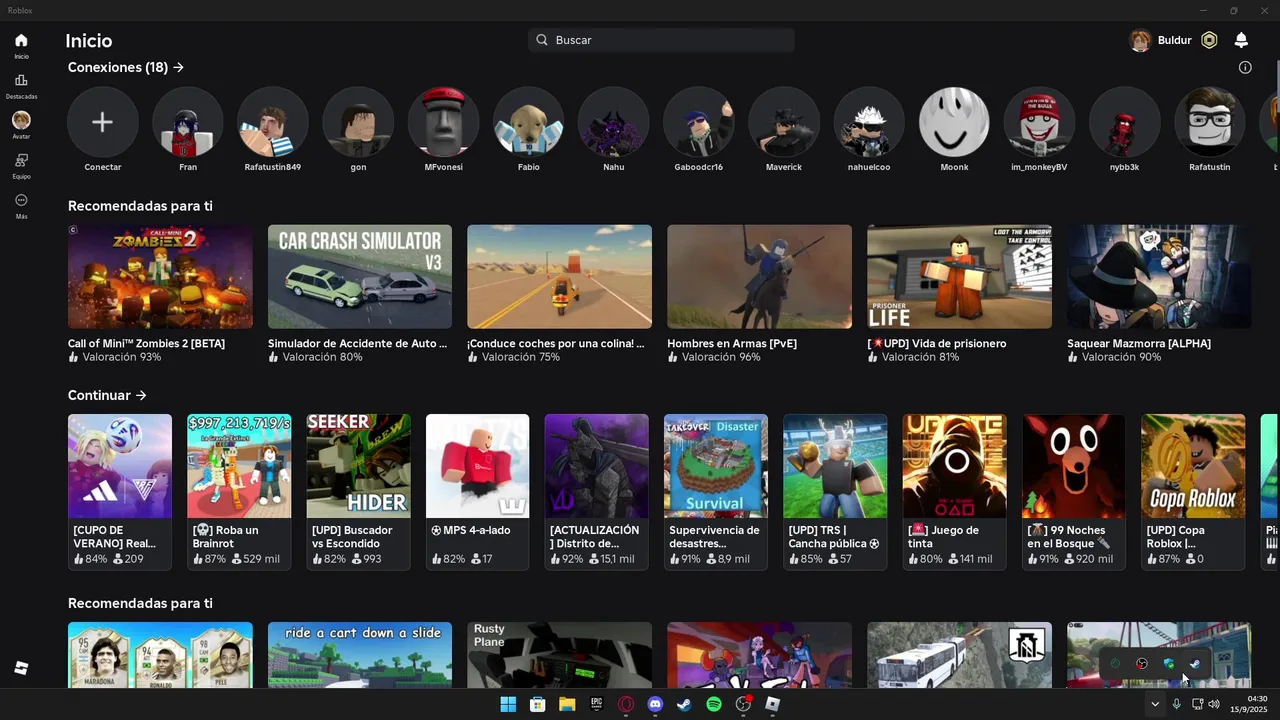
Task: Continue the Copa Roblox game card
Action: (1193, 492)
